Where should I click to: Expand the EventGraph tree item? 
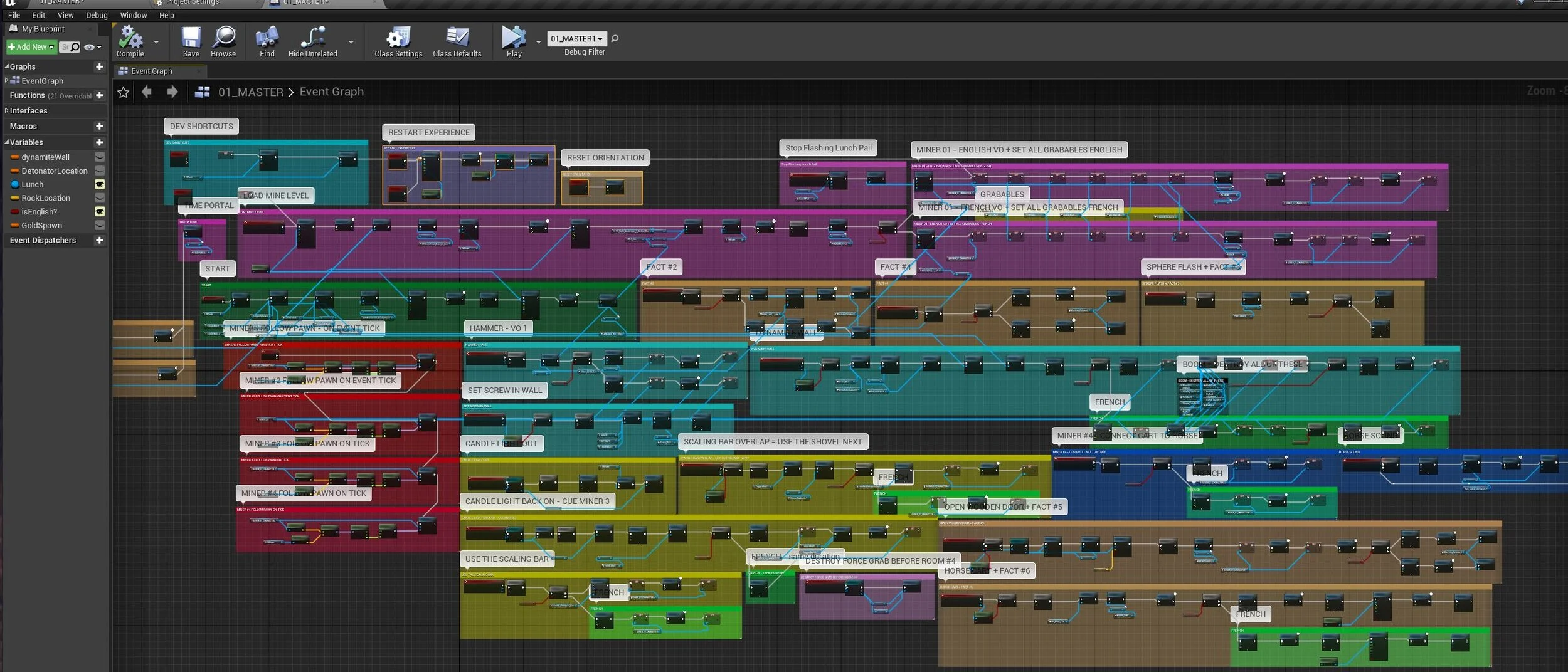pos(6,80)
